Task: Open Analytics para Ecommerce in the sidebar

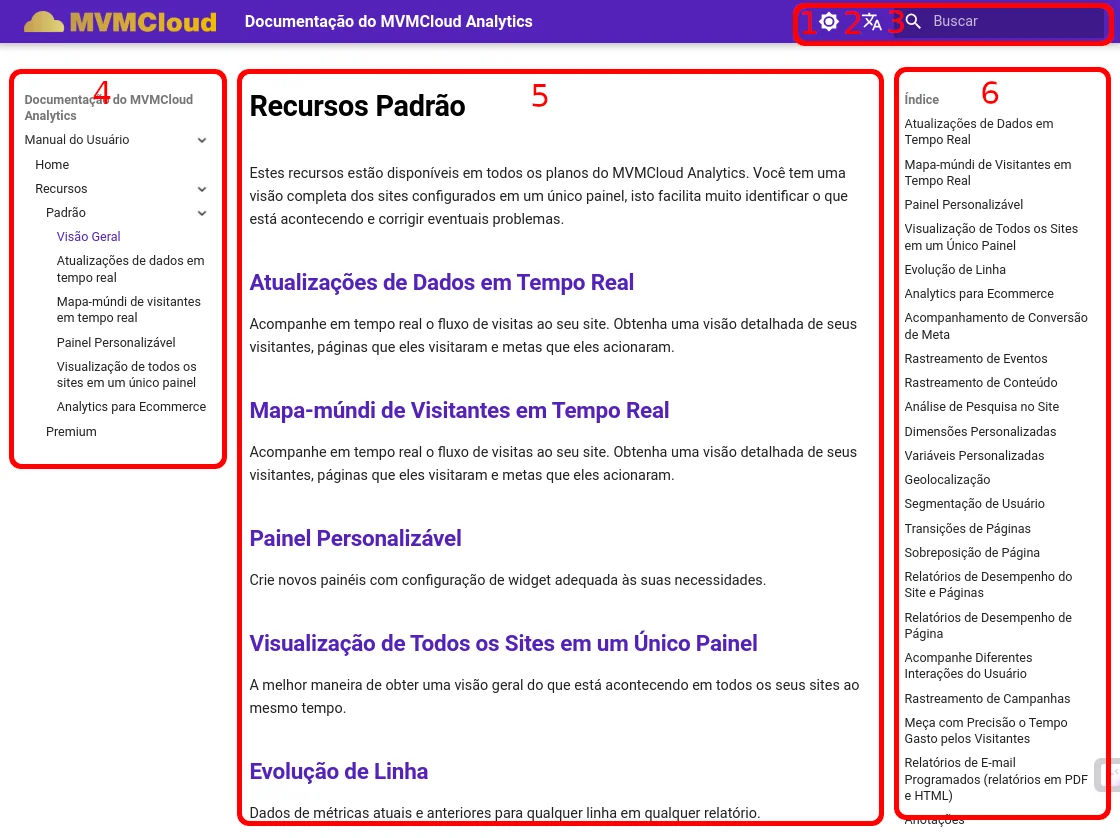Action: tap(131, 407)
